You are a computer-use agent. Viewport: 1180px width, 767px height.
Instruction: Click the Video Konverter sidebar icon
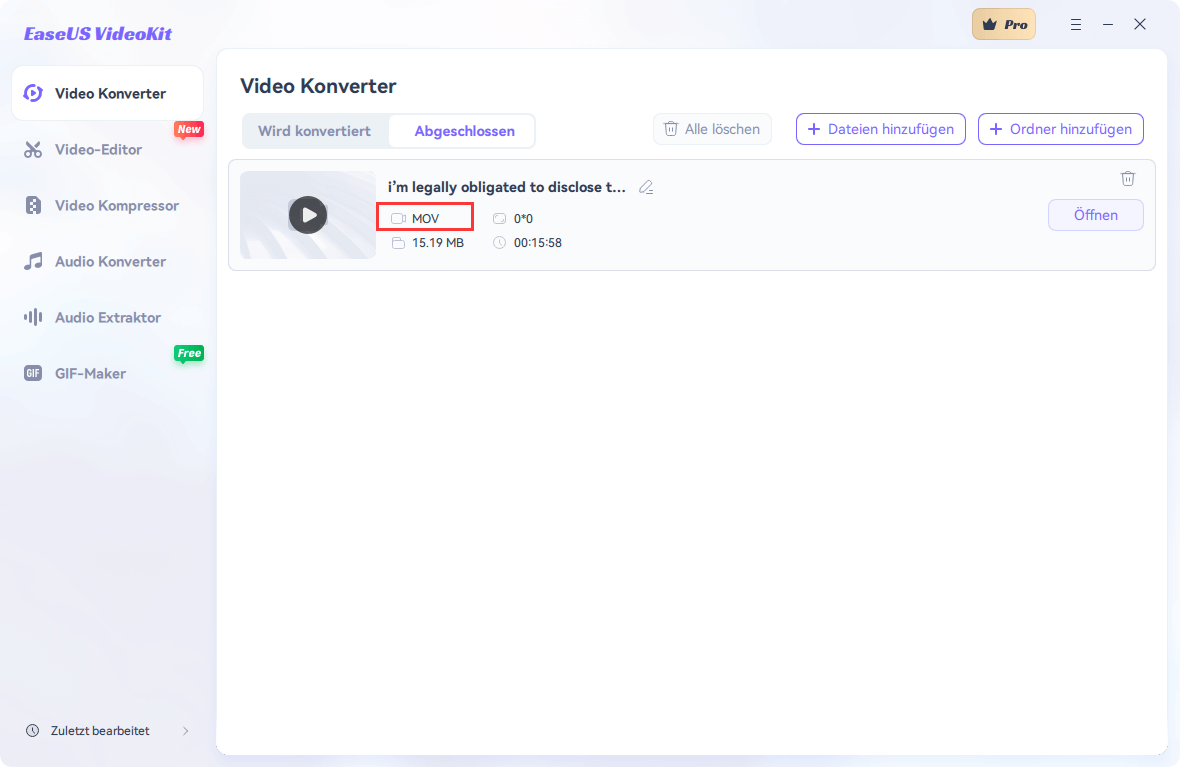pyautogui.click(x=33, y=93)
